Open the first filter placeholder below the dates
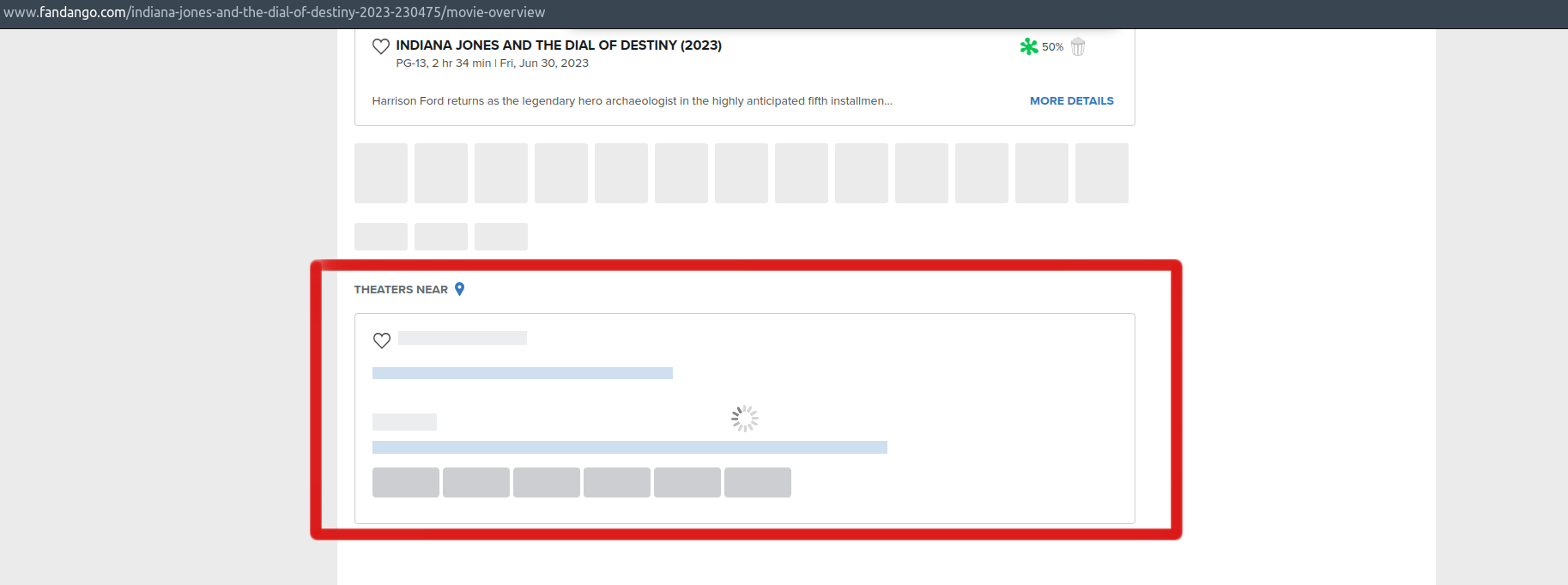The width and height of the screenshot is (1568, 585). 381,237
